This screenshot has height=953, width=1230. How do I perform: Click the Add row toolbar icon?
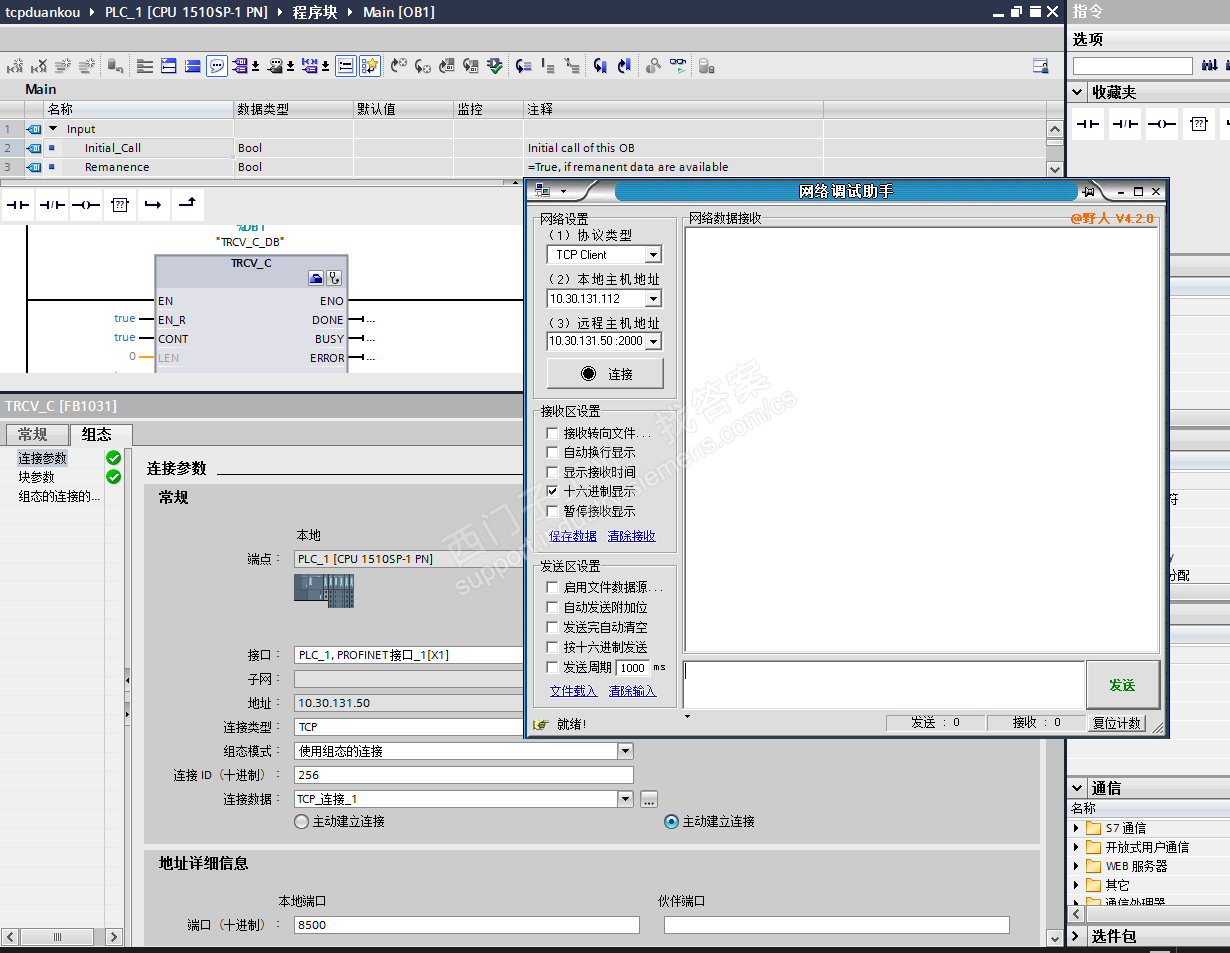click(x=87, y=66)
